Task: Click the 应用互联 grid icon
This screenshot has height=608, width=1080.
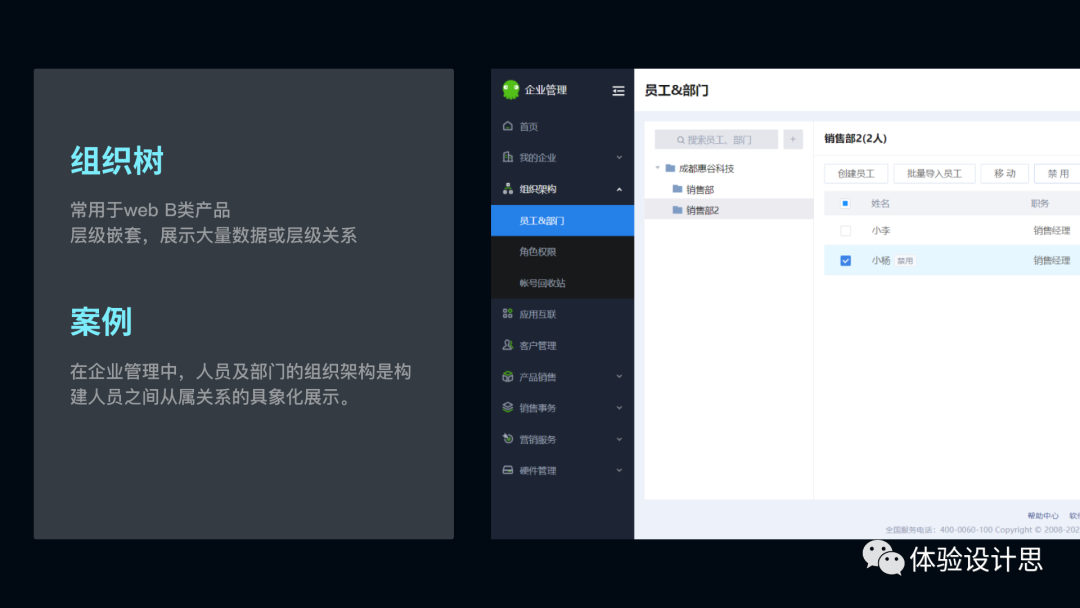Action: 508,314
